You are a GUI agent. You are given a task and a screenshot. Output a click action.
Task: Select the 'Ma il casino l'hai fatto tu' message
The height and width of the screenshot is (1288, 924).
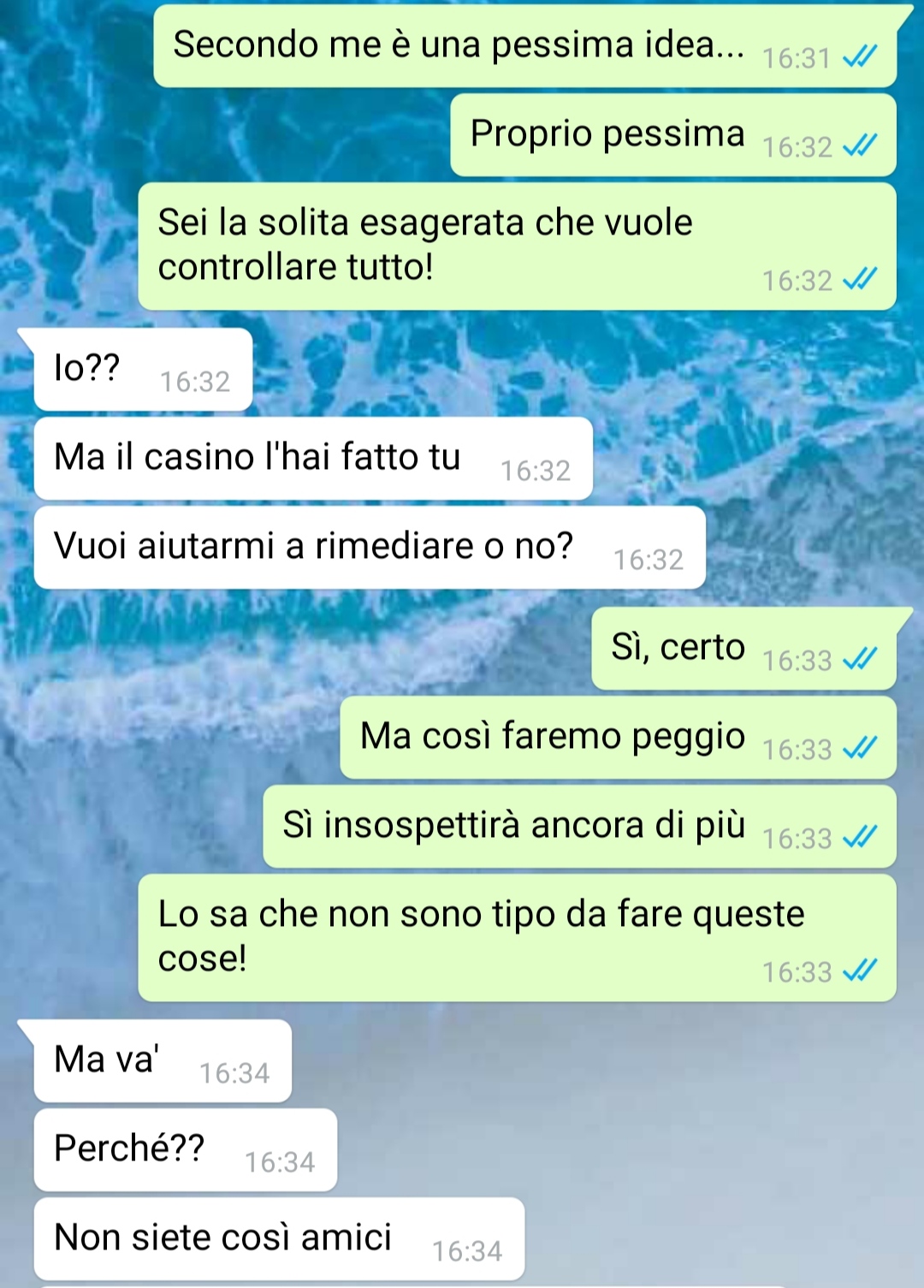click(313, 459)
